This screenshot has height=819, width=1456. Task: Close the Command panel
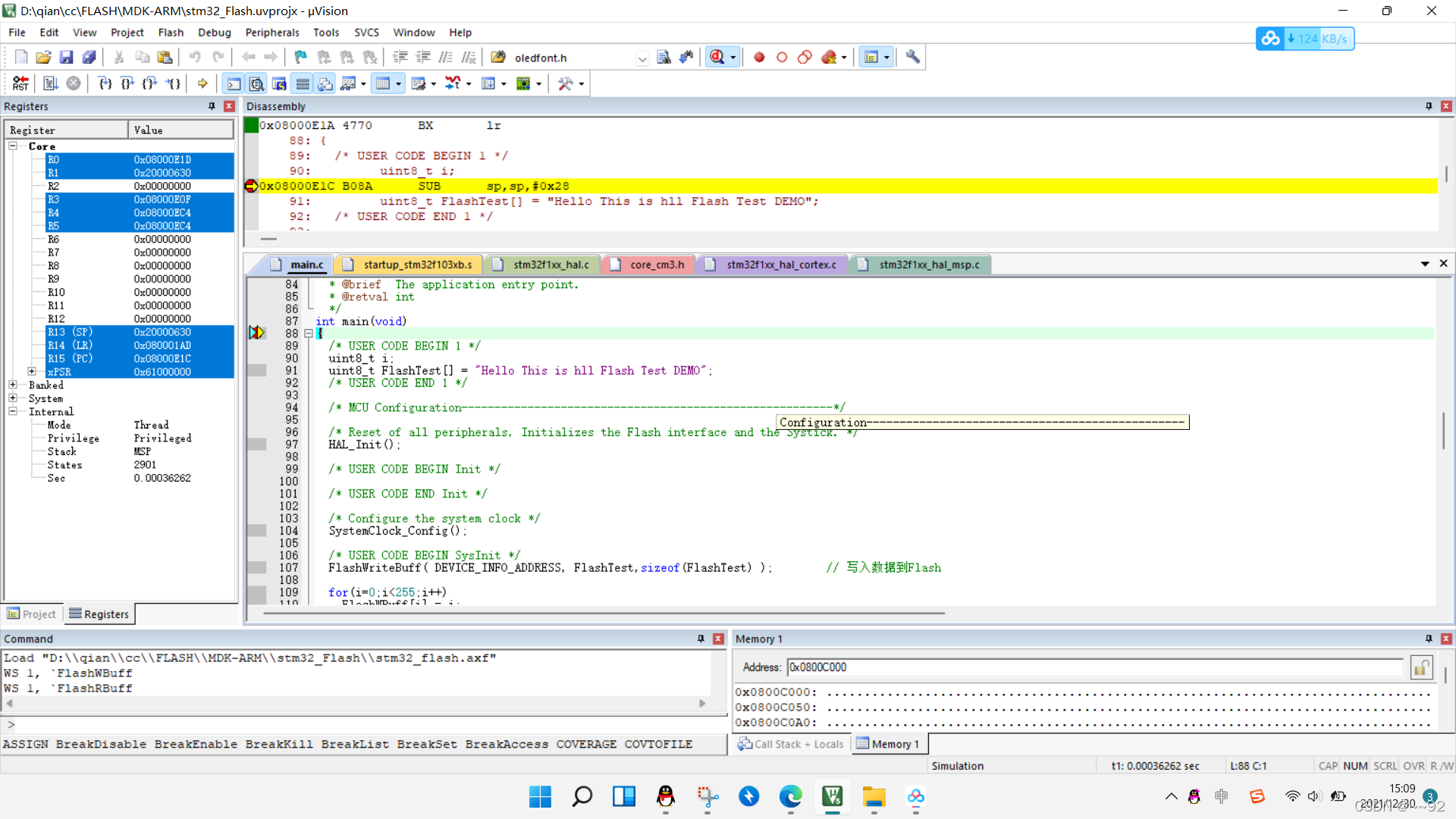(718, 639)
